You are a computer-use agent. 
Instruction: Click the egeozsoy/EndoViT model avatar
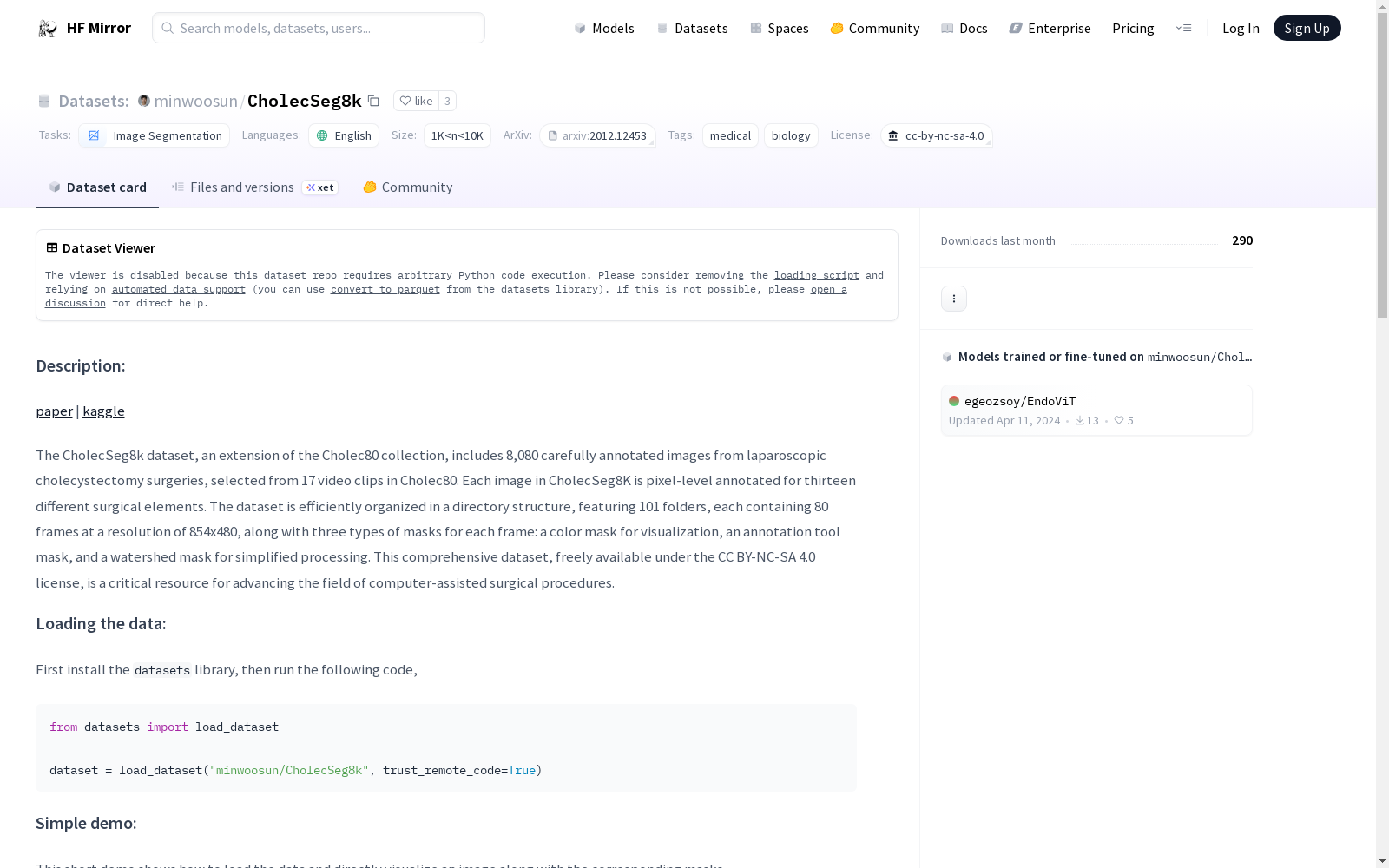point(954,401)
